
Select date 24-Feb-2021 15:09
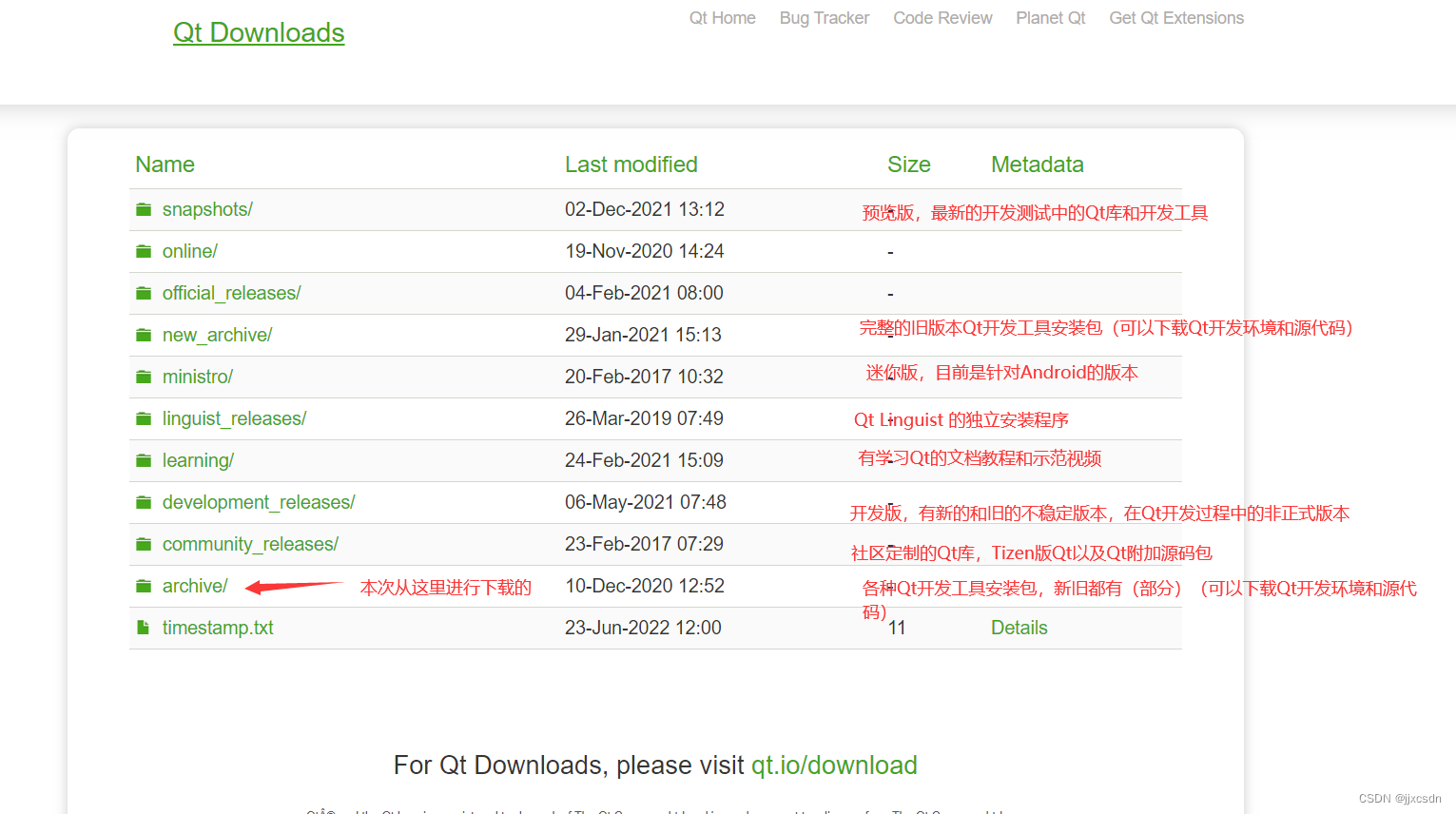click(644, 460)
